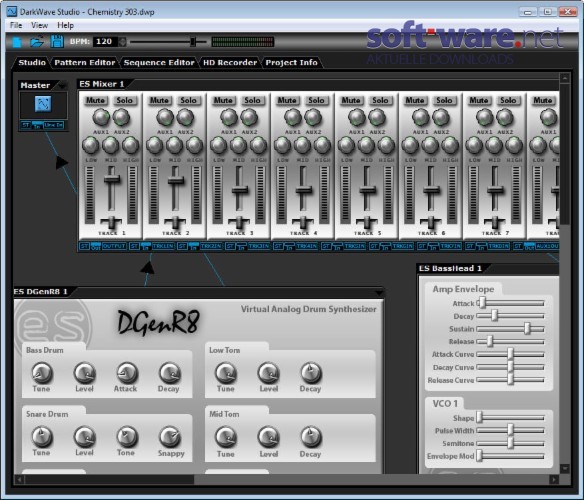Select the TRK1IN input connector

pyautogui.click(x=163, y=246)
